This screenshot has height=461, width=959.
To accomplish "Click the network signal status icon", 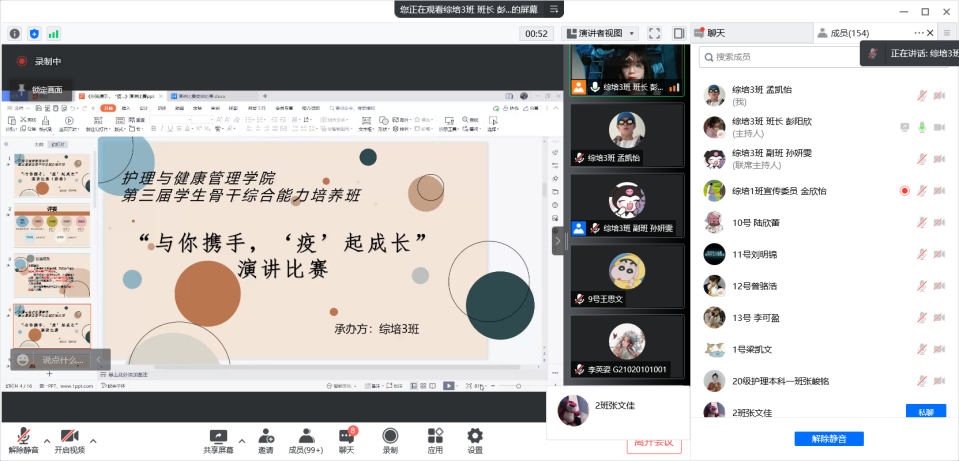I will 53,33.
